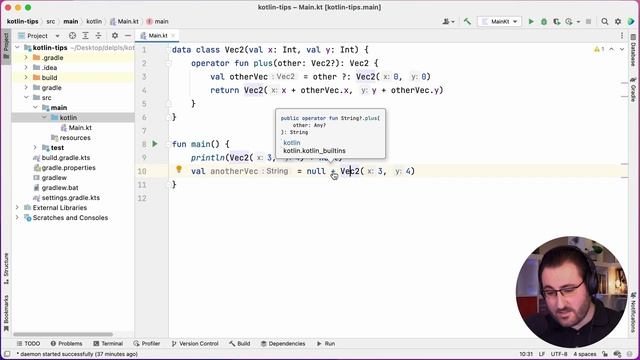Image resolution: width=640 pixels, height=360 pixels.
Task: Hide the Project panel with minus icon
Action: [x=128, y=36]
